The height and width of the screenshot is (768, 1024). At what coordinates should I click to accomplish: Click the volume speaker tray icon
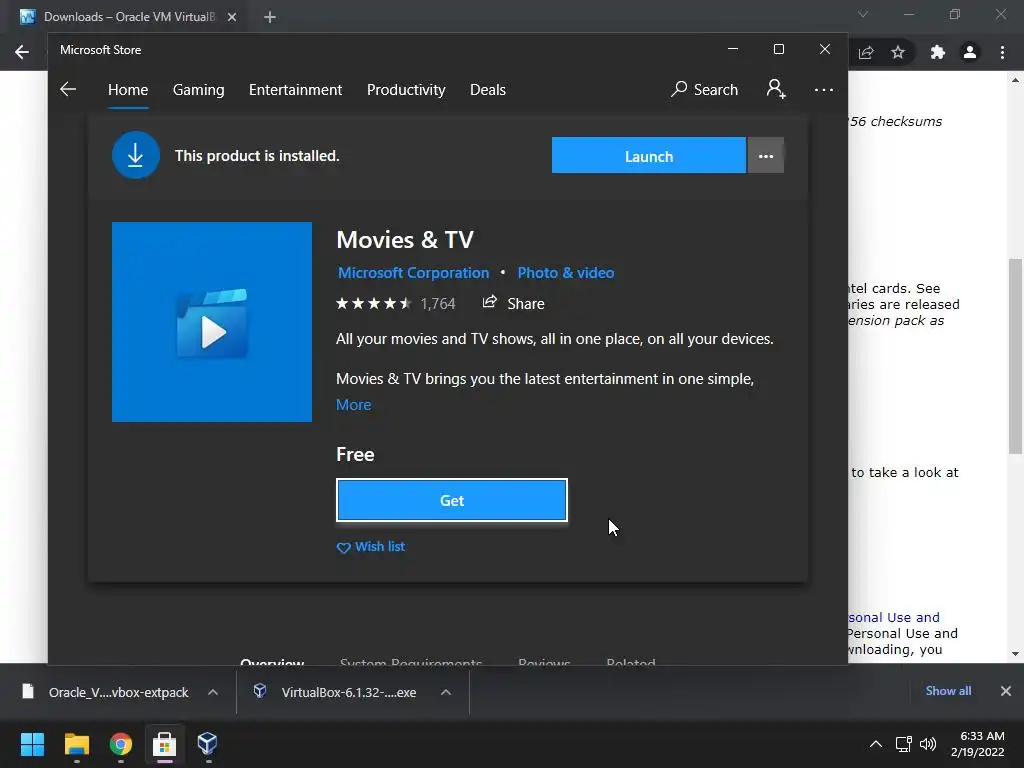(927, 744)
